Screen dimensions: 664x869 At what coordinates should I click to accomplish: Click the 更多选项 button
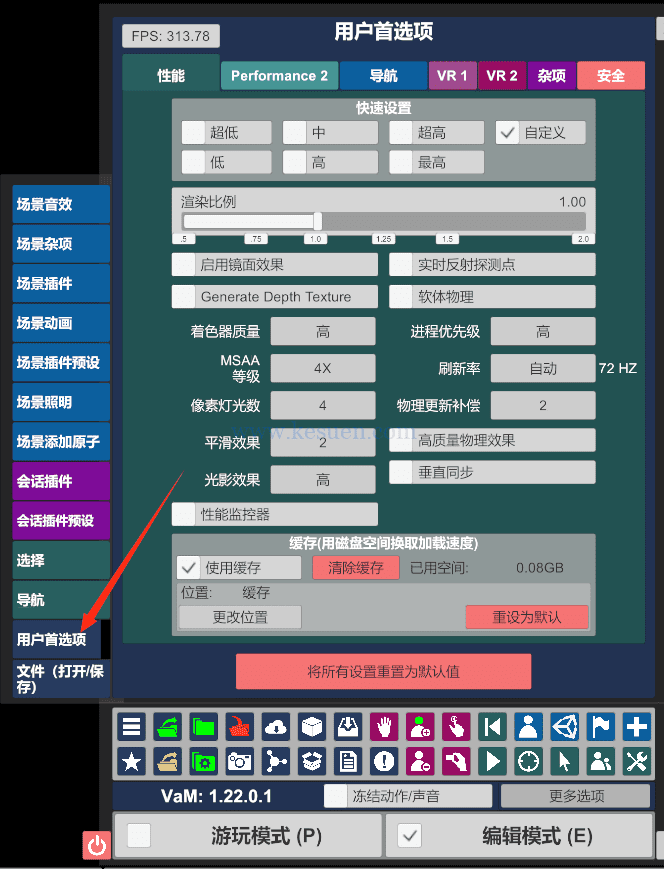click(x=576, y=796)
